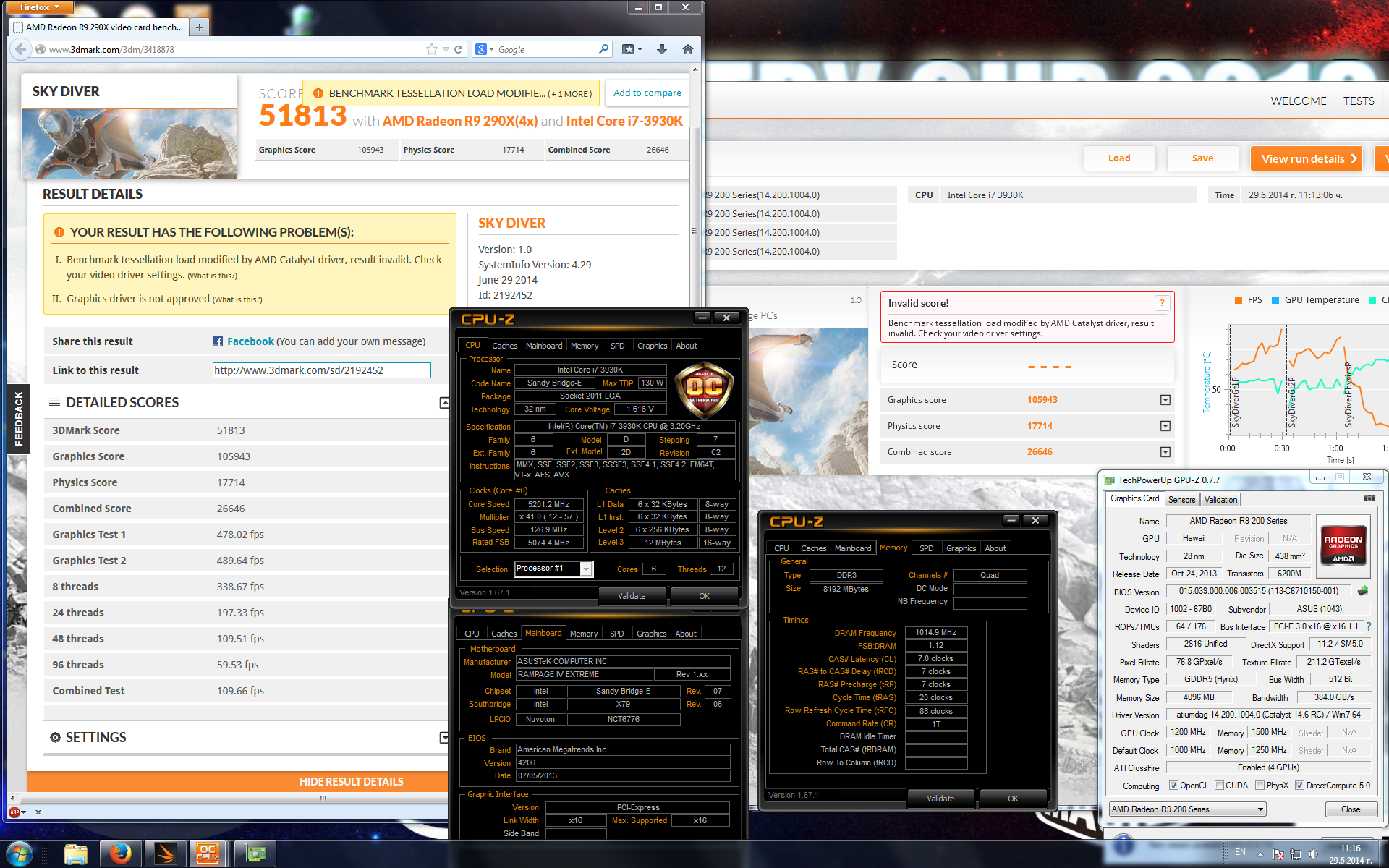Toggle DirectCompute 5.0 checkbox in GPU-Z
1389x868 pixels.
(x=1300, y=786)
